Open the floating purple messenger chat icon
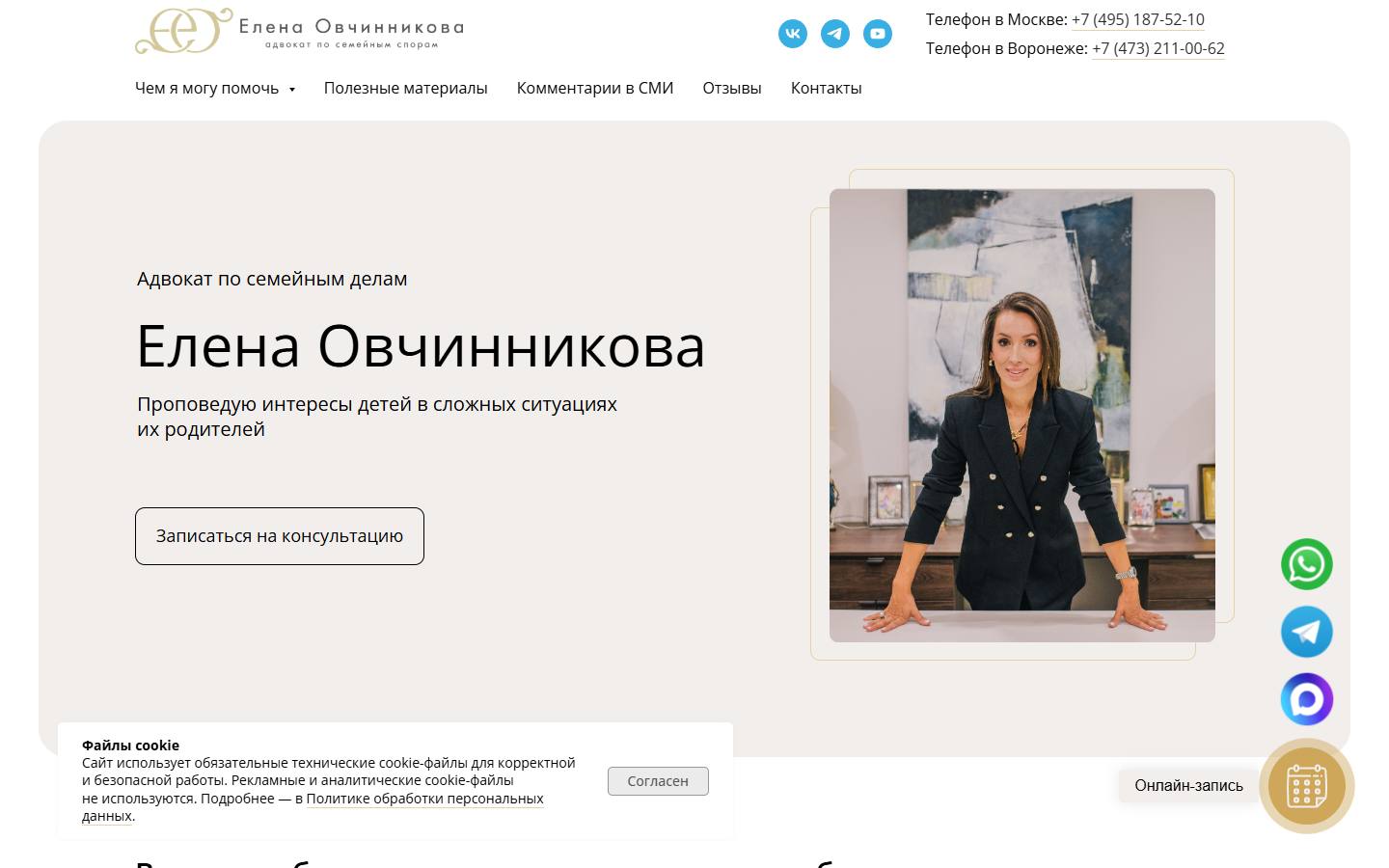This screenshot has width=1389, height=868. [x=1307, y=699]
